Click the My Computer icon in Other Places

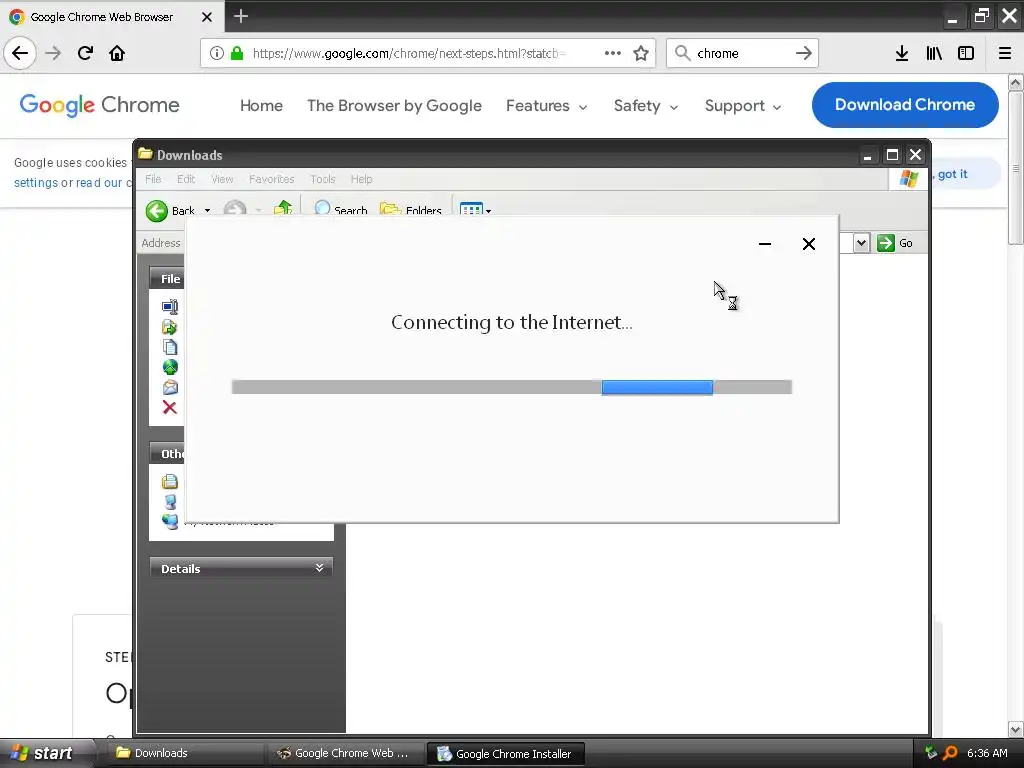pos(170,502)
